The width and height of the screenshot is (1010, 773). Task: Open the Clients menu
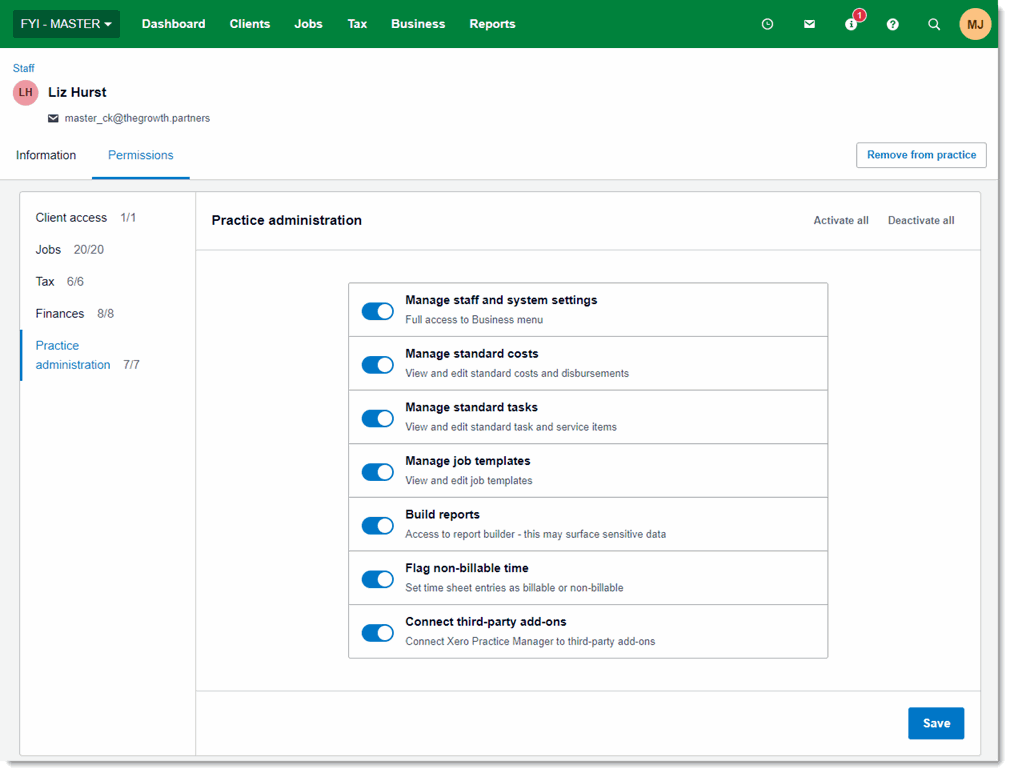(x=250, y=24)
